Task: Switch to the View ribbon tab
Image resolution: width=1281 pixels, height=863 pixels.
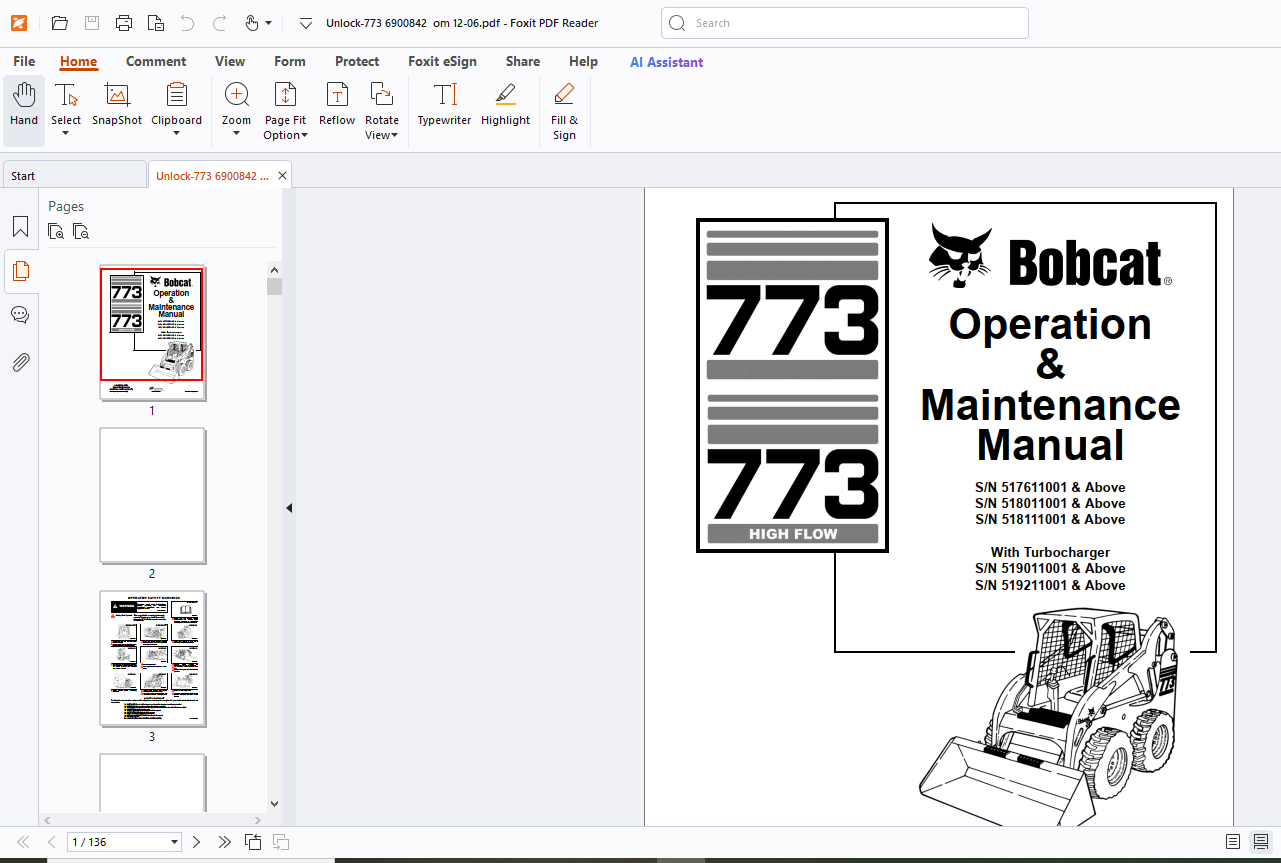Action: [x=230, y=61]
